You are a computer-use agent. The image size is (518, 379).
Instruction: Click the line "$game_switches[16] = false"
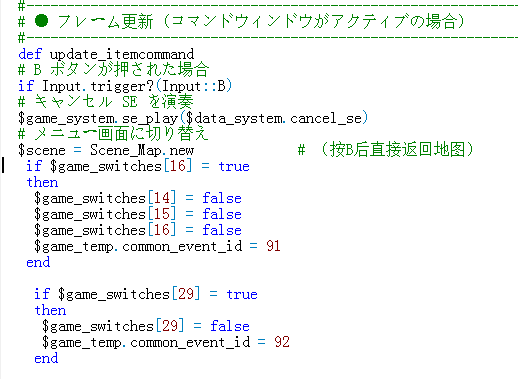138,230
